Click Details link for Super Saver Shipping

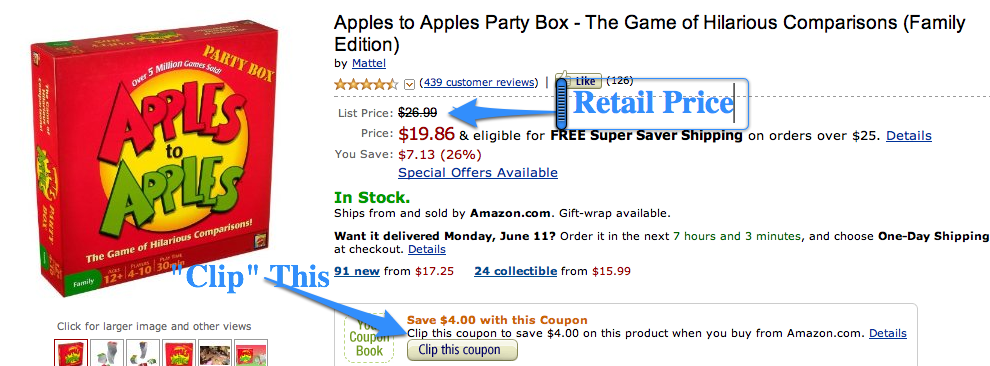coord(909,136)
